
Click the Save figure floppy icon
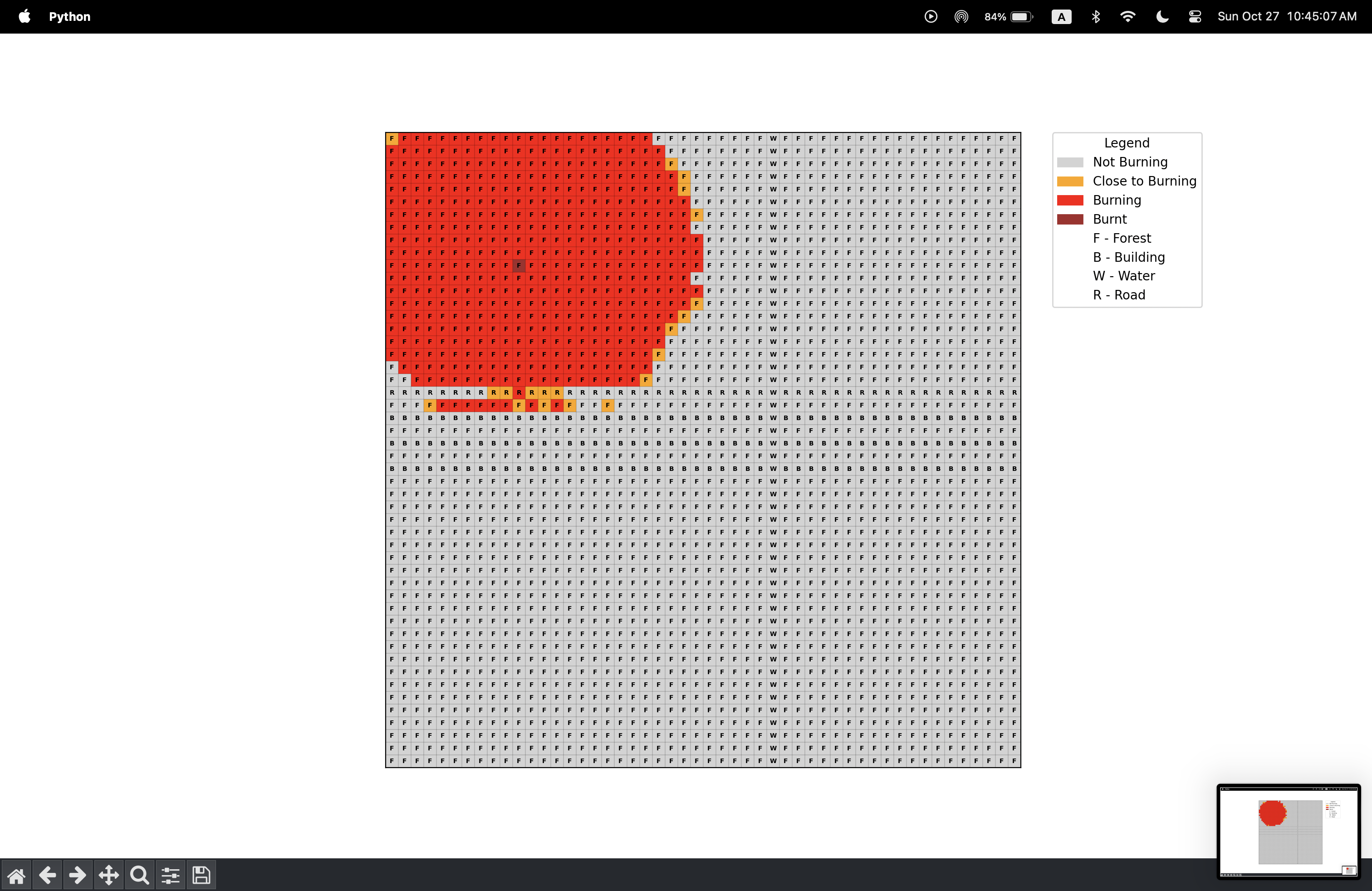pyautogui.click(x=201, y=876)
